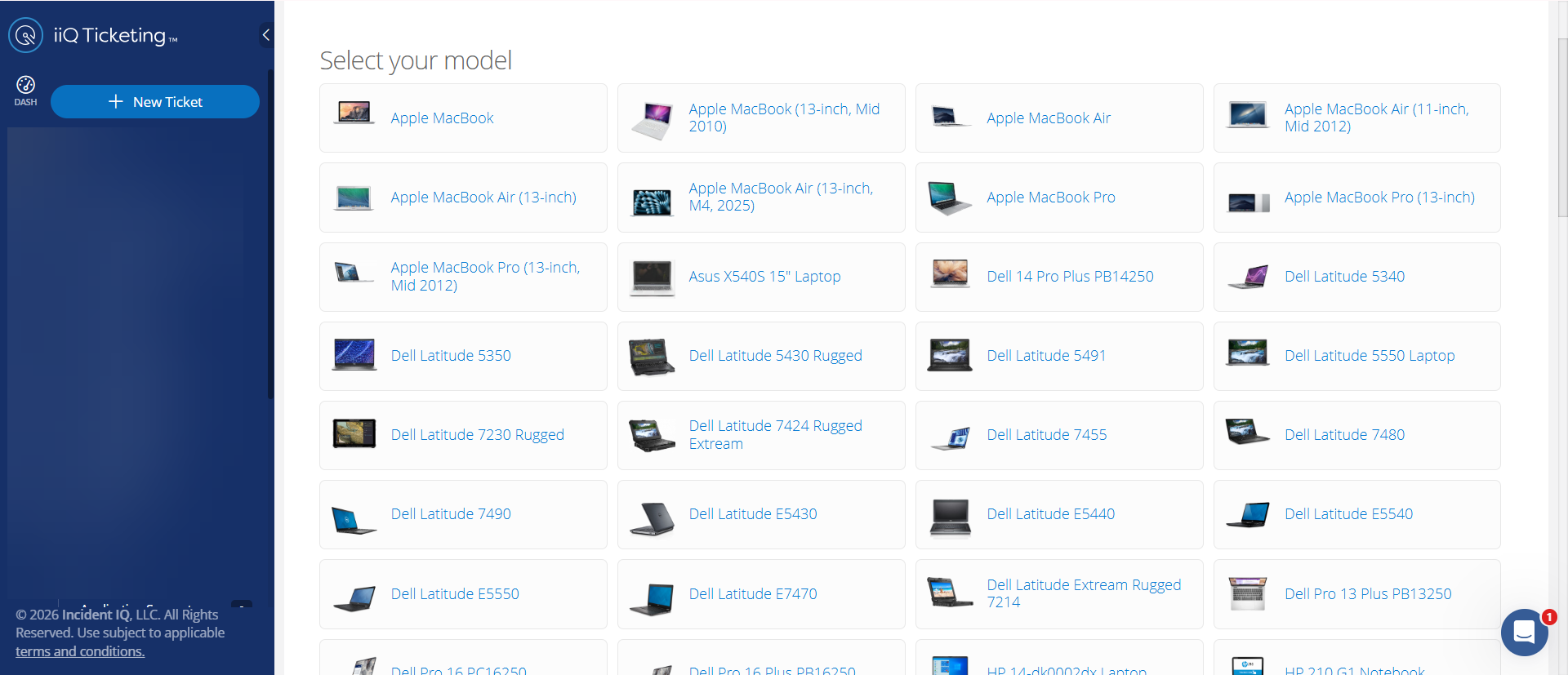Image resolution: width=1568 pixels, height=675 pixels.
Task: Open the terms and conditions link
Action: [80, 651]
